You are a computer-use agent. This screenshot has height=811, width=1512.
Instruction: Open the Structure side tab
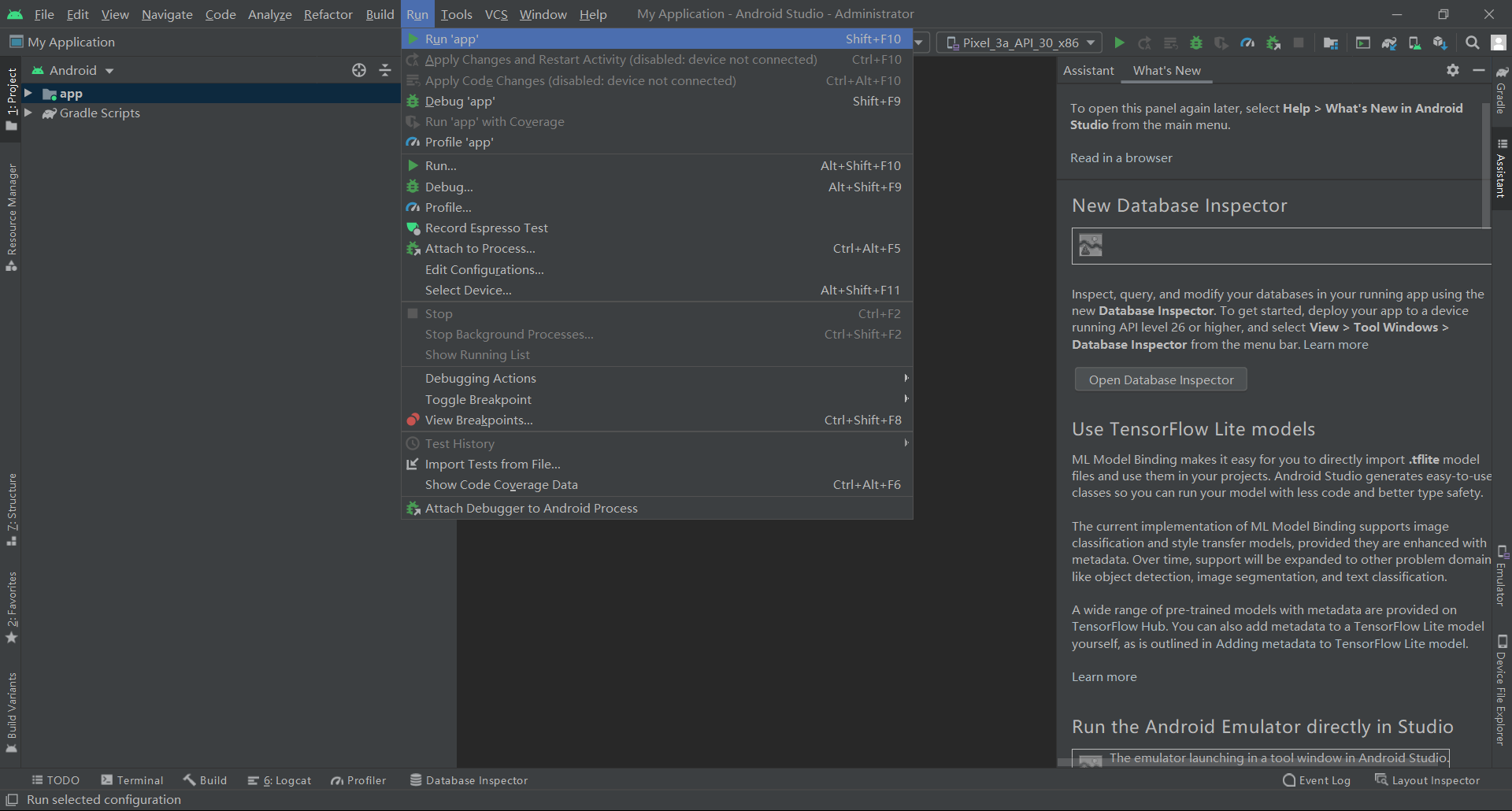point(11,509)
